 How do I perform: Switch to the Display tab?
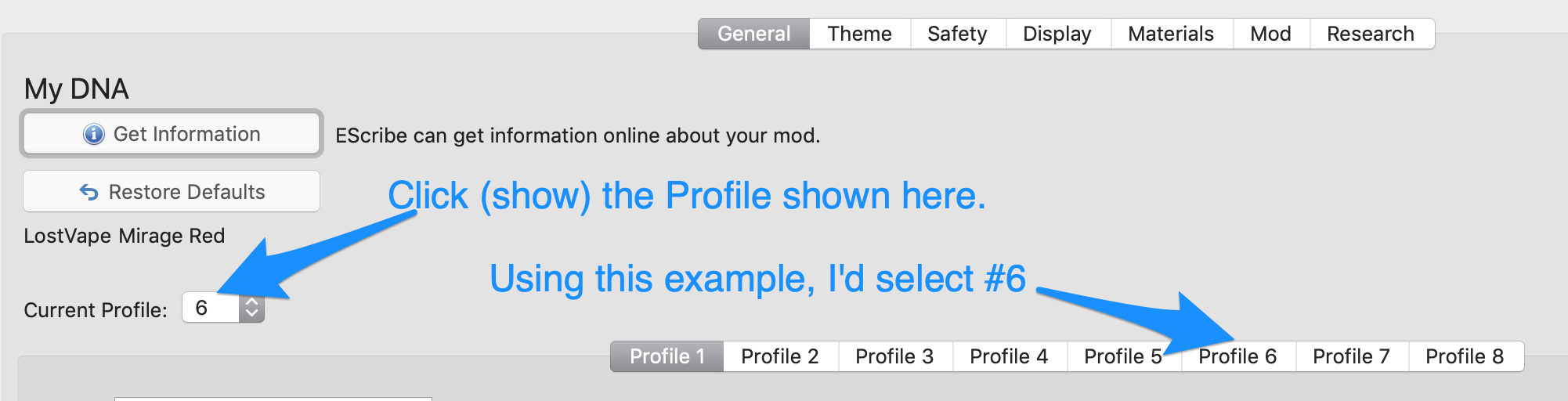[x=1057, y=34]
